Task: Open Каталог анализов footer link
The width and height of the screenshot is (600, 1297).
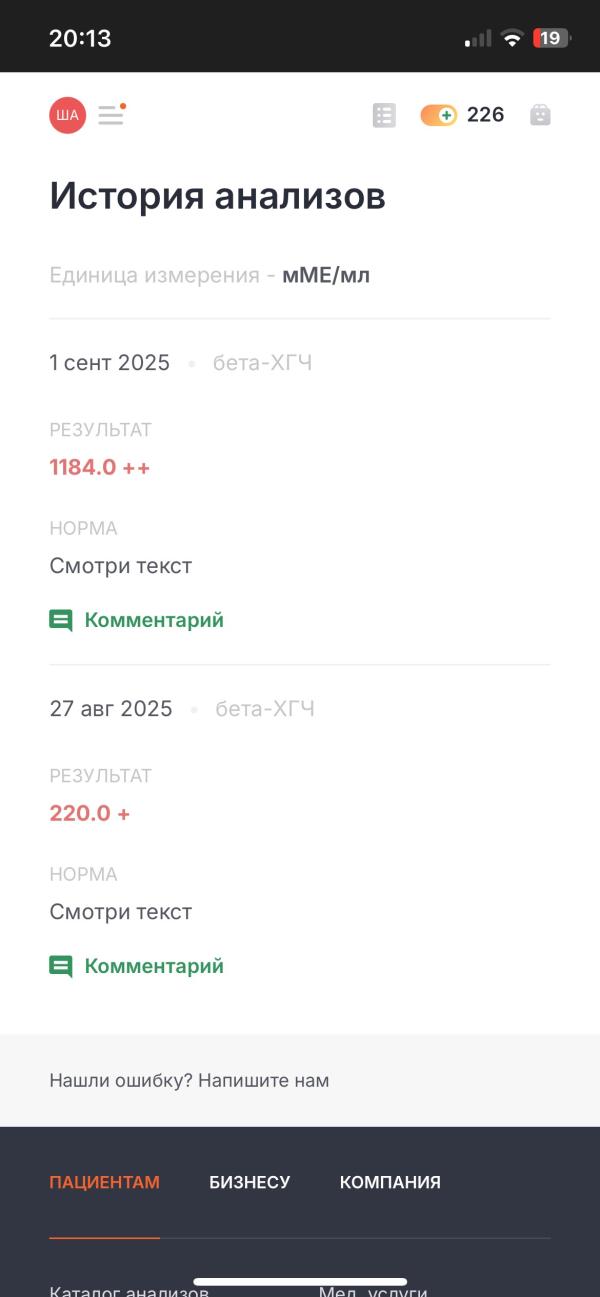Action: tap(129, 1291)
